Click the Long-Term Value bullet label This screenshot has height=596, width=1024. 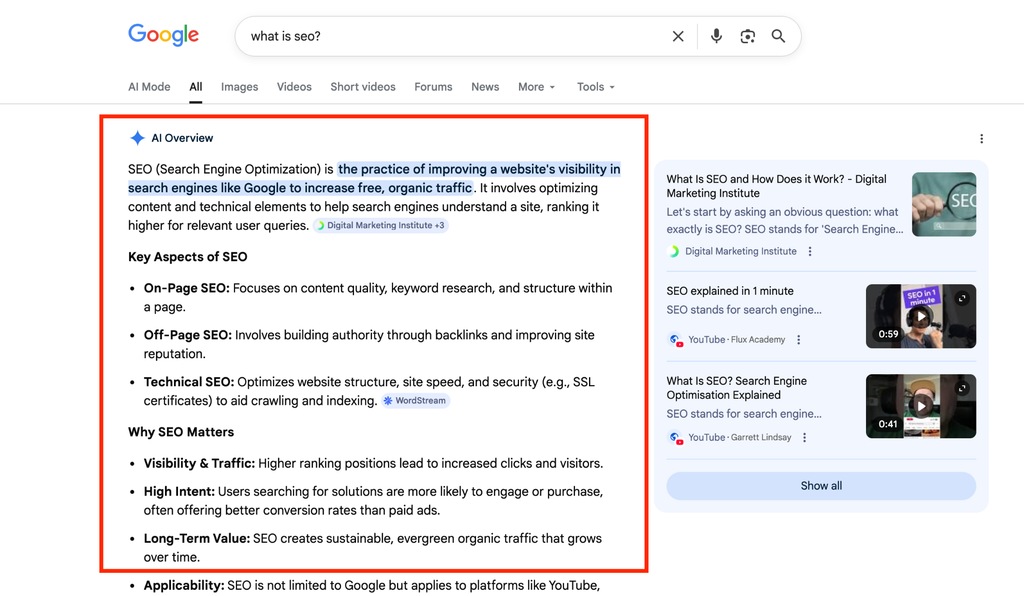(197, 539)
